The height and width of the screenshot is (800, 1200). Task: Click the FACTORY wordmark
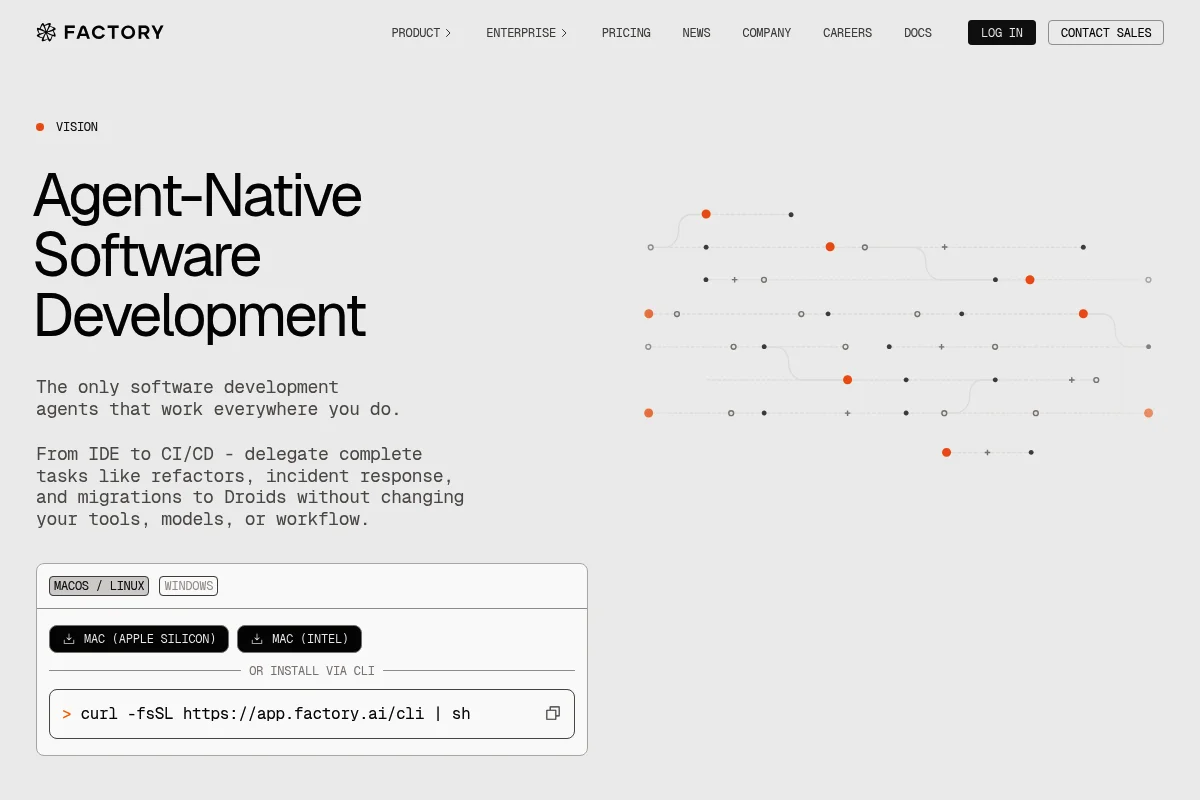(113, 32)
